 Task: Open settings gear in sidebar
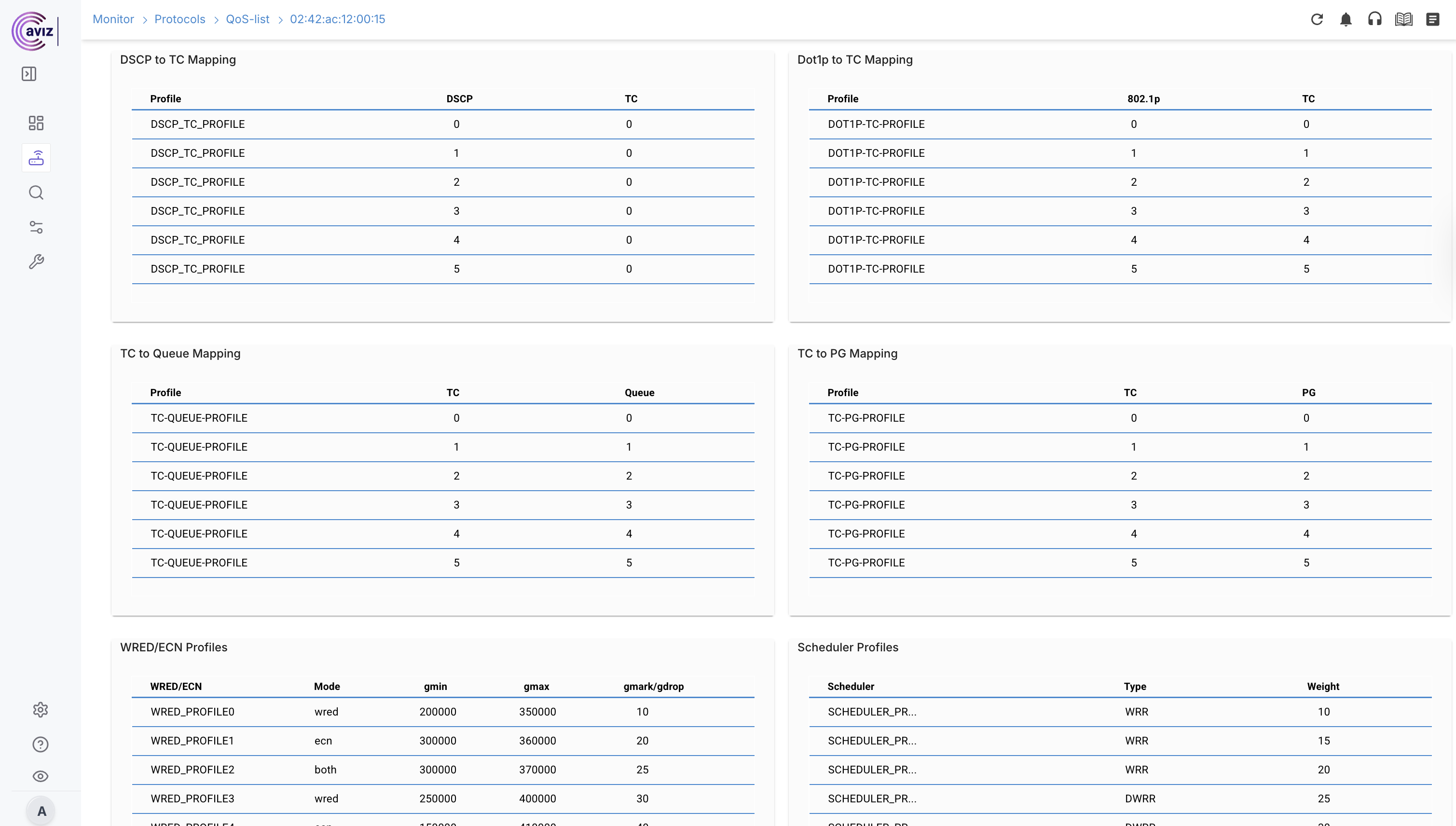coord(40,710)
